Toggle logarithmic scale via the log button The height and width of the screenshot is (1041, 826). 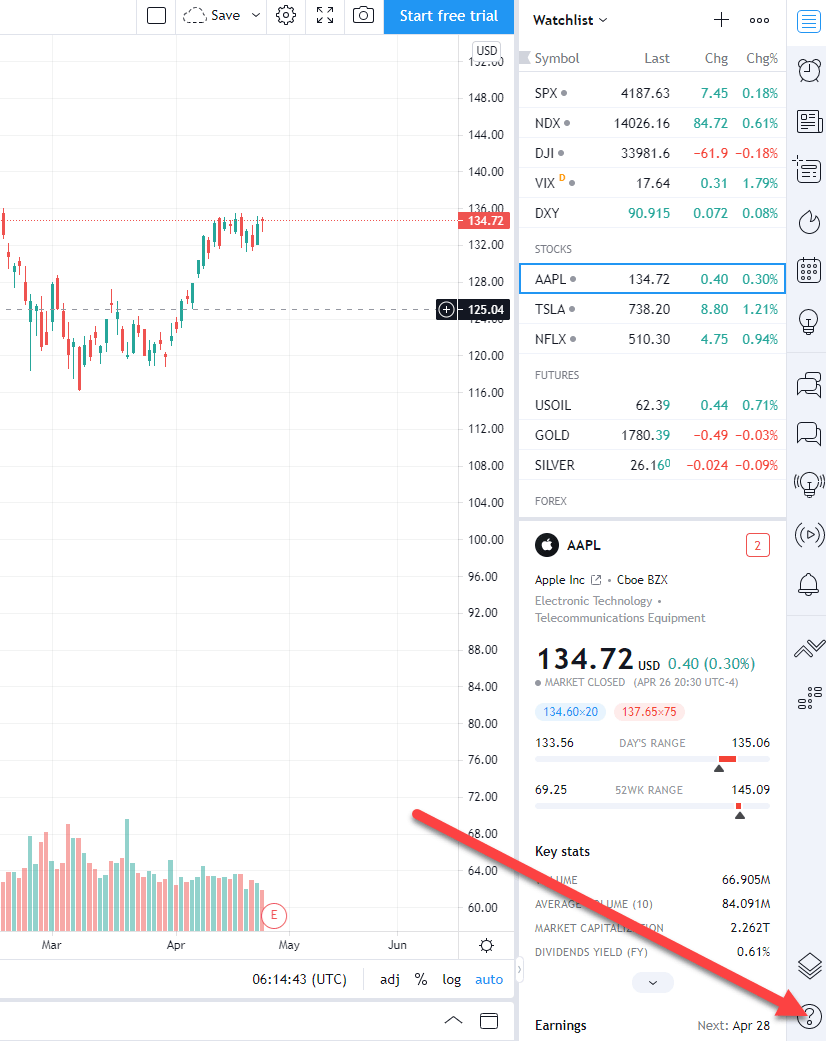tap(451, 979)
